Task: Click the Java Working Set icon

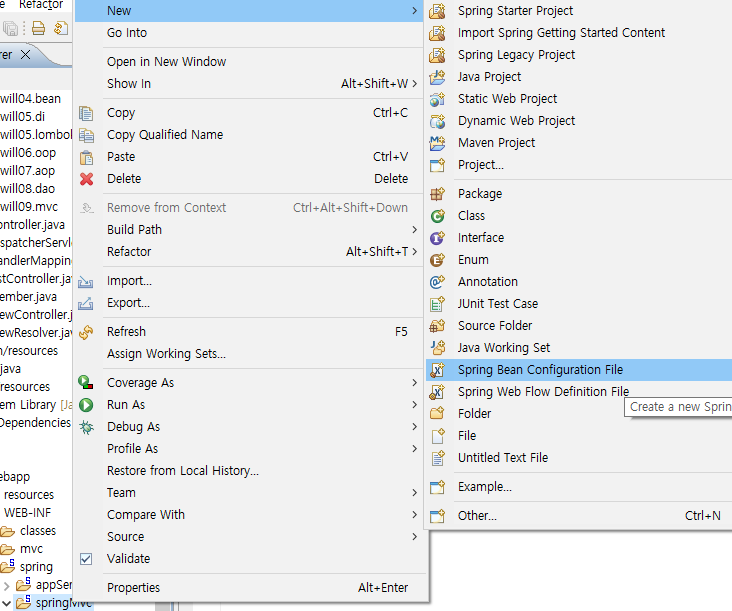Action: 437,347
